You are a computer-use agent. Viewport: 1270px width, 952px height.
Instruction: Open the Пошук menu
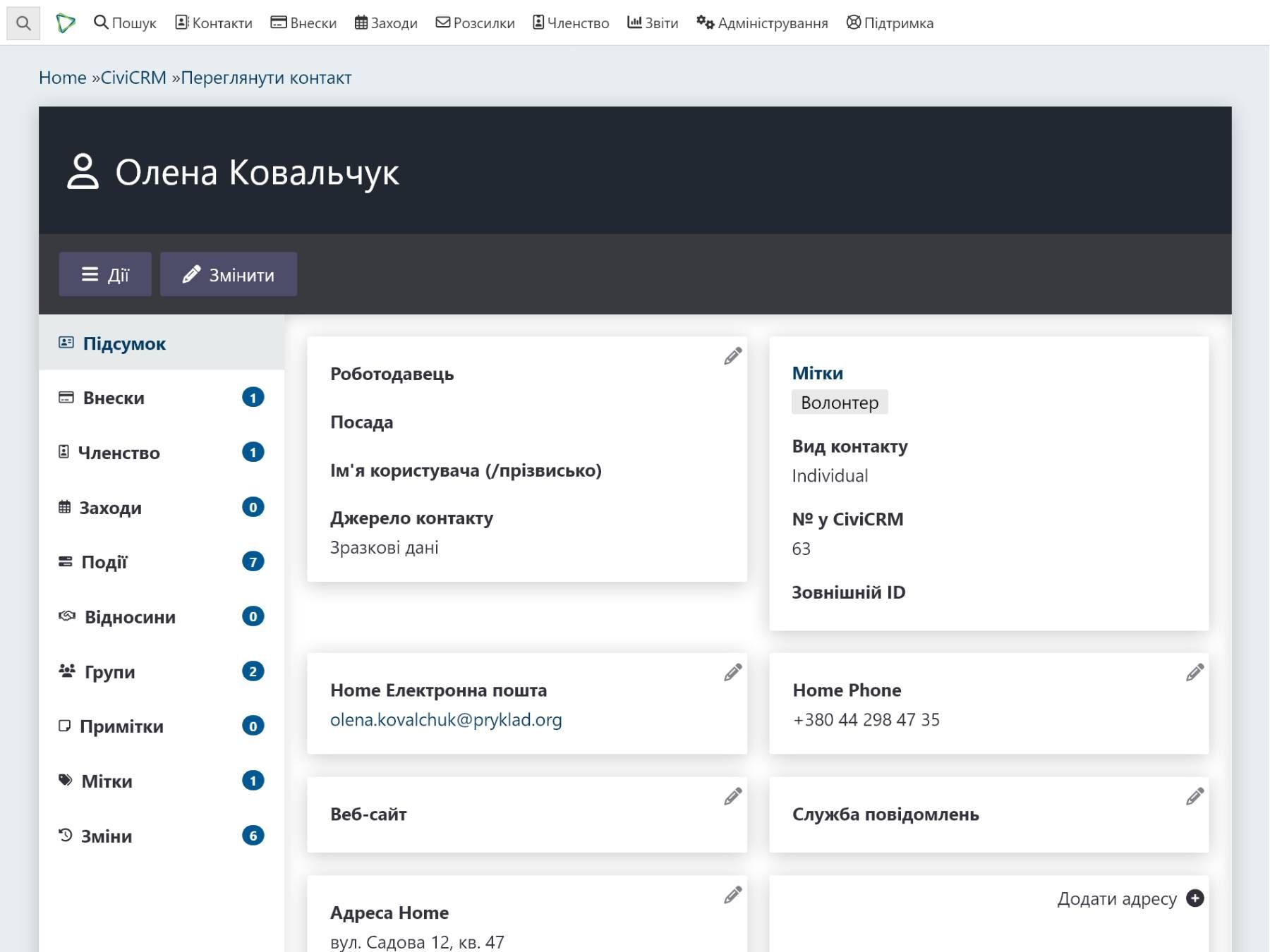tap(125, 23)
